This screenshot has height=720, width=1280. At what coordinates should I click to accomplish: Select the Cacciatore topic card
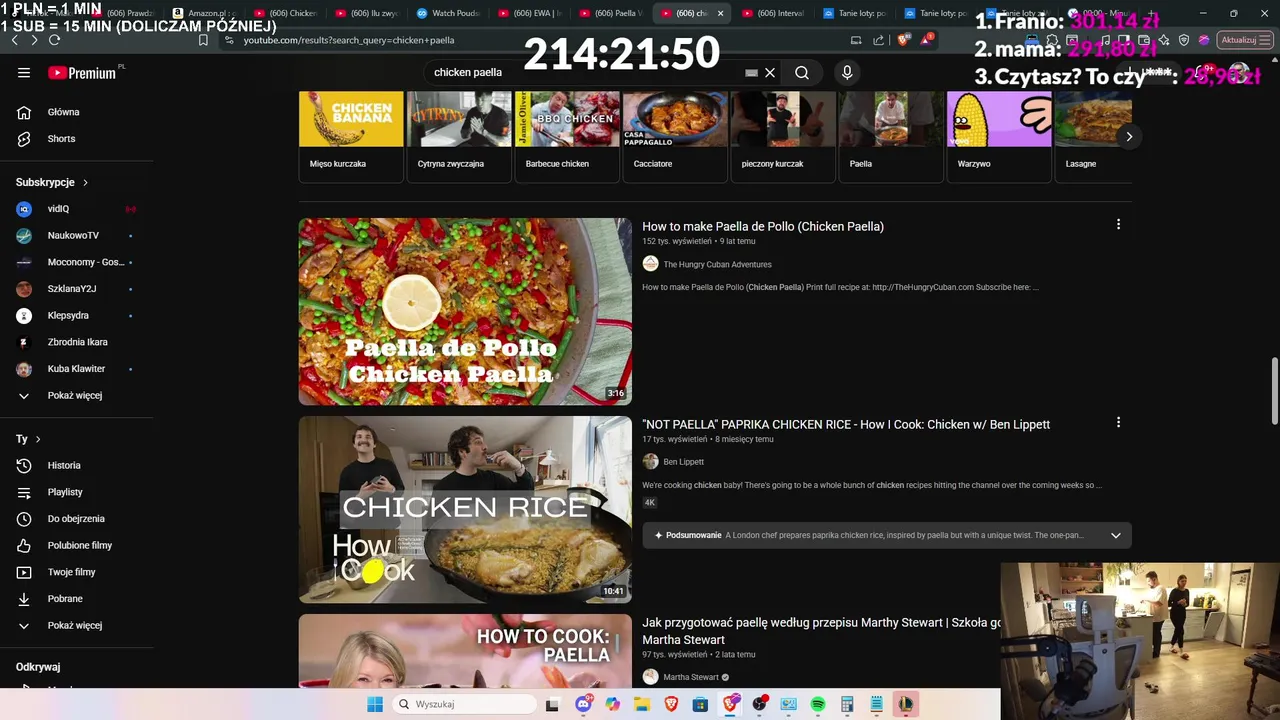tap(675, 136)
